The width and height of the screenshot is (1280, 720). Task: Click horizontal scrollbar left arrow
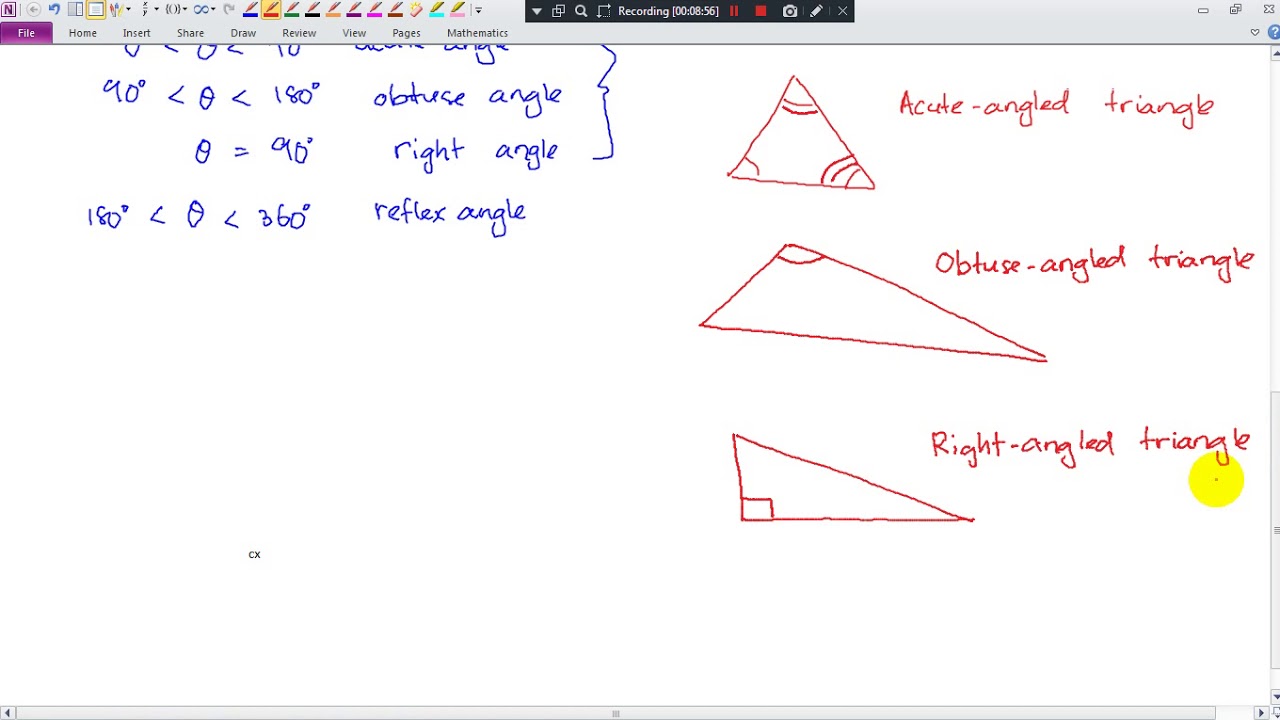point(8,713)
